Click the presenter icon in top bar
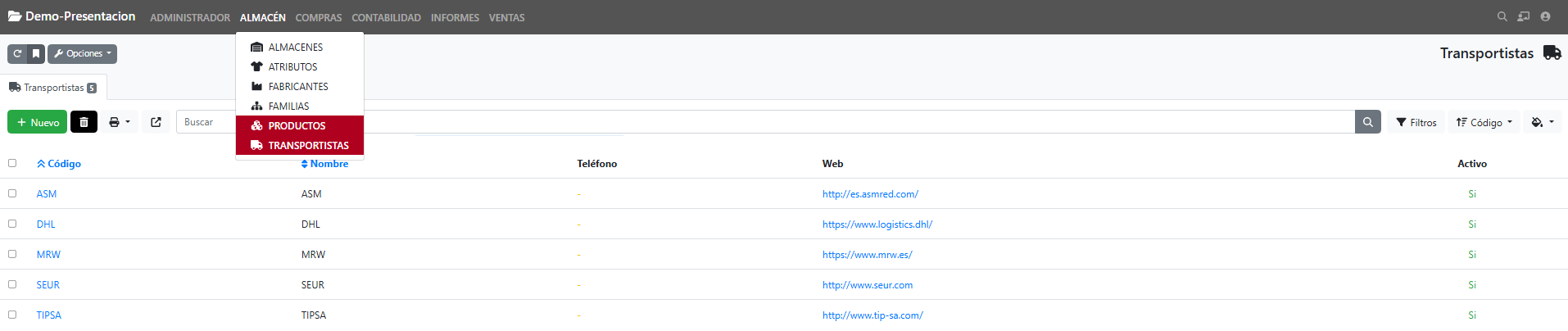The height and width of the screenshot is (331, 1568). (1523, 16)
